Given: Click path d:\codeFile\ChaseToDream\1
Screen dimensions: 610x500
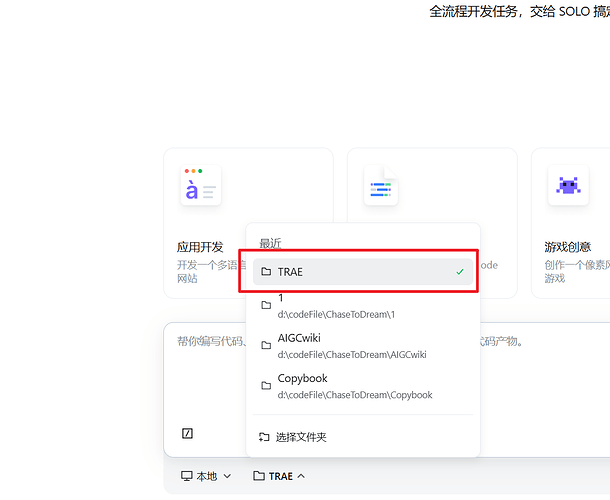Looking at the screenshot, I should (x=336, y=314).
